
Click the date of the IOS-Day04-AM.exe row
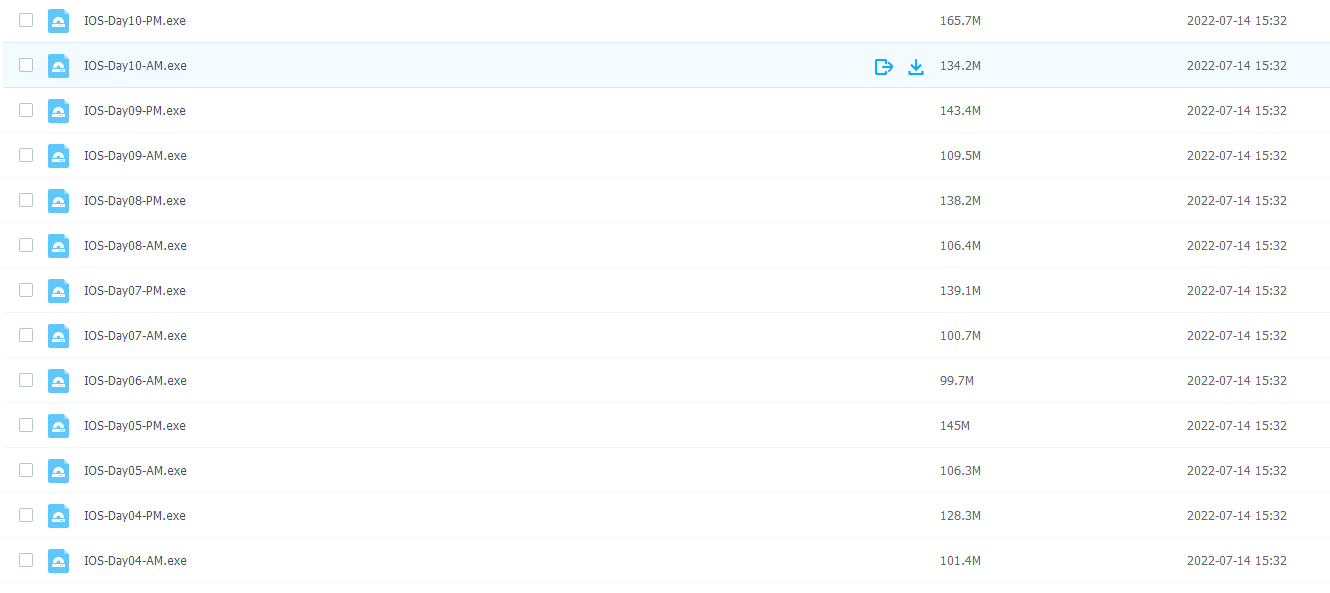point(1236,560)
